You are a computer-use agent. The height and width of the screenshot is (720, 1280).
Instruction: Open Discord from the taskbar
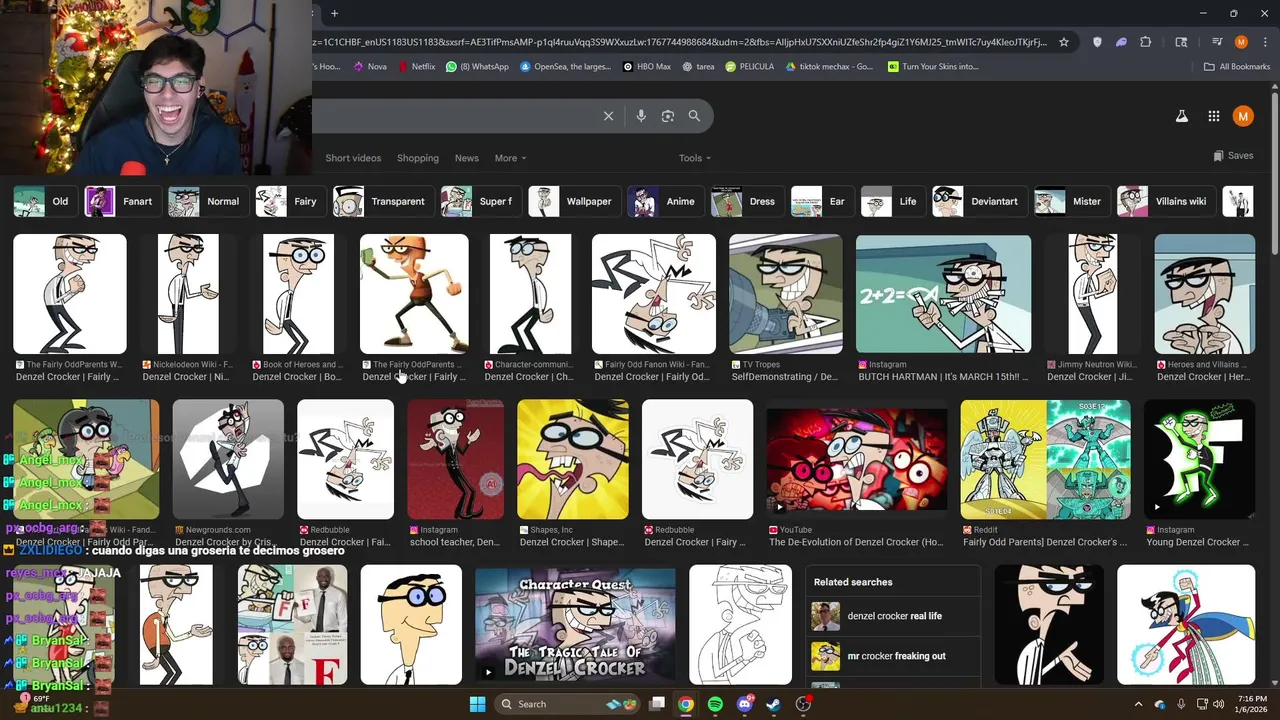[744, 704]
